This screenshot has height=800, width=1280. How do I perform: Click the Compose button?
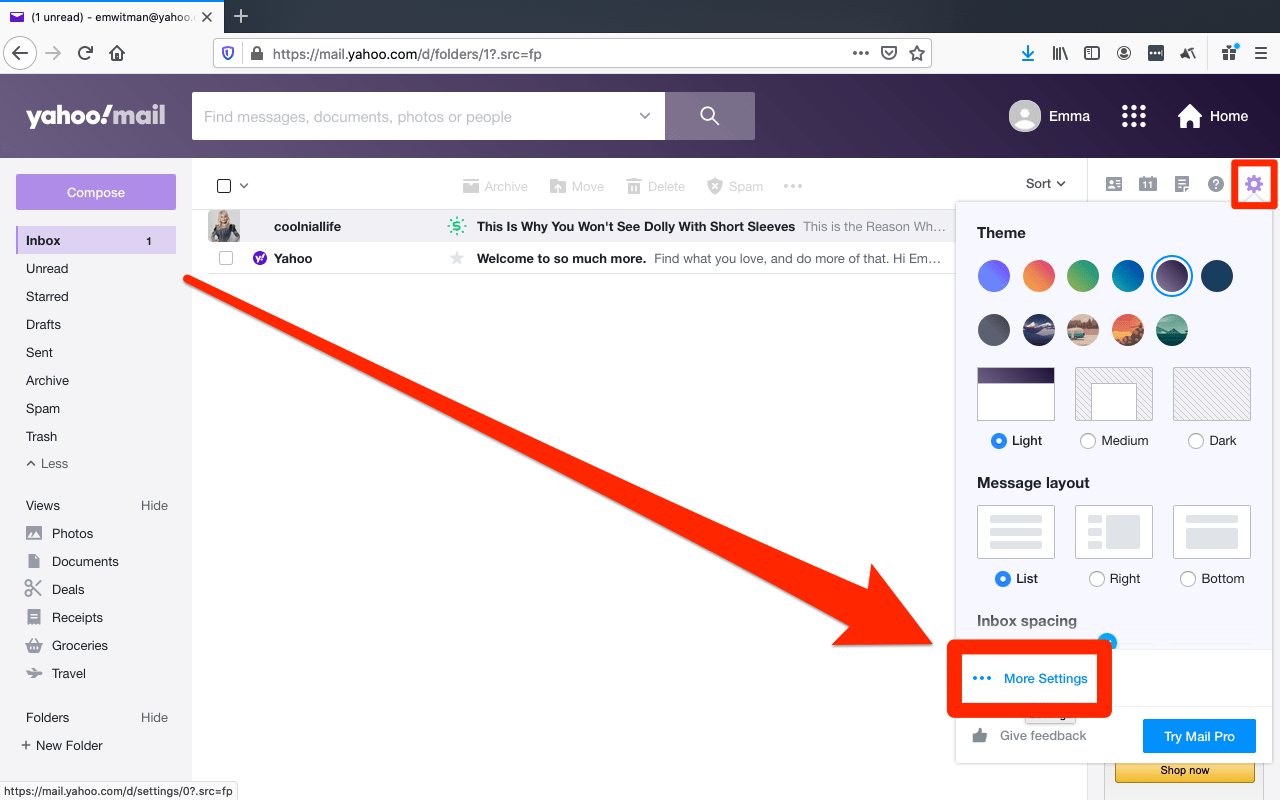point(96,192)
